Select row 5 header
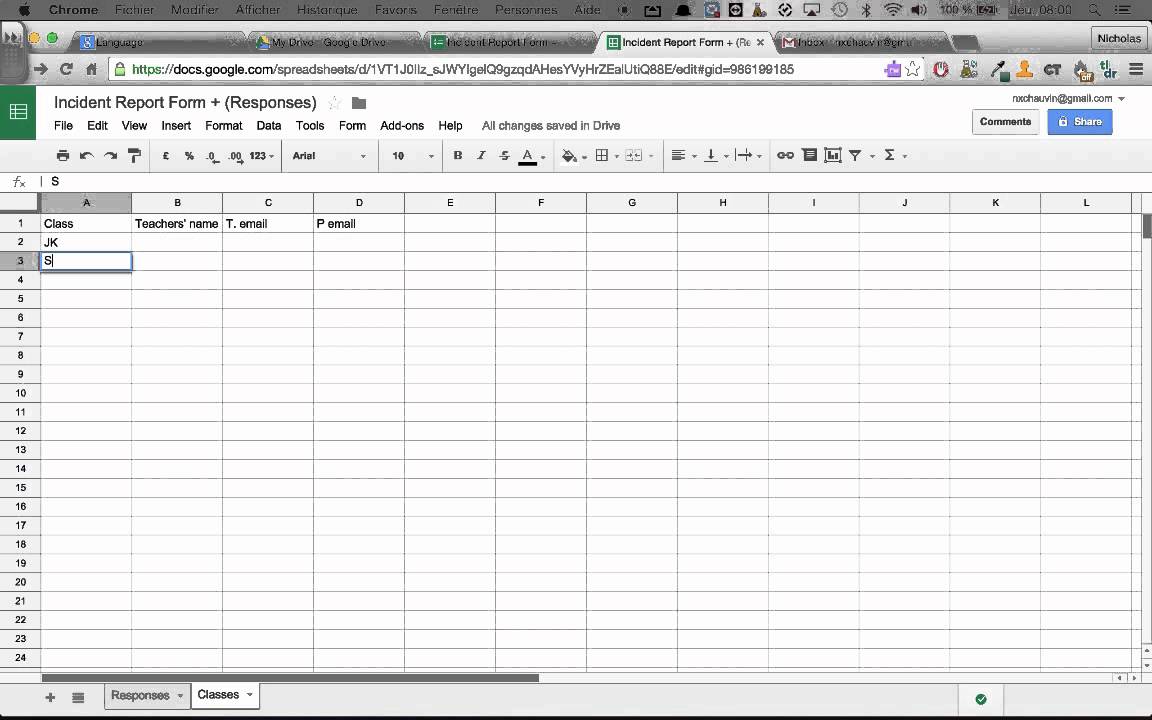 (x=20, y=299)
